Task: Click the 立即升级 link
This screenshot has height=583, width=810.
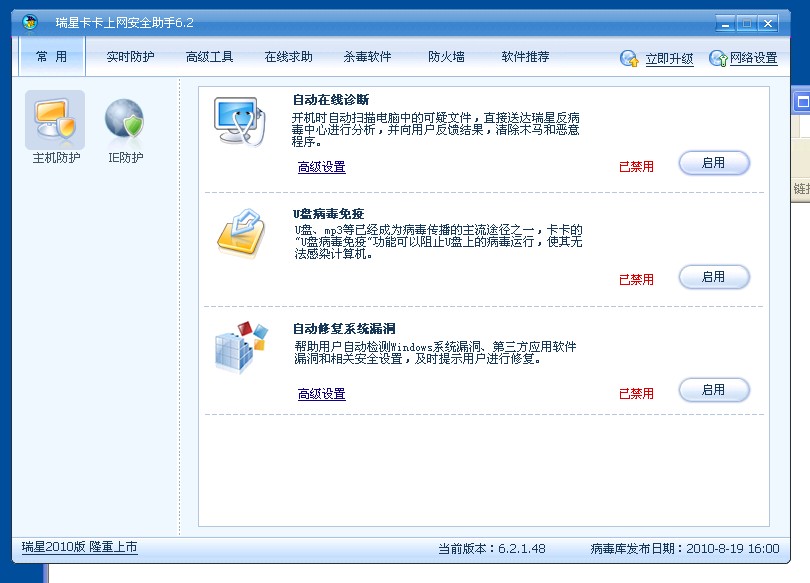Action: [x=669, y=59]
